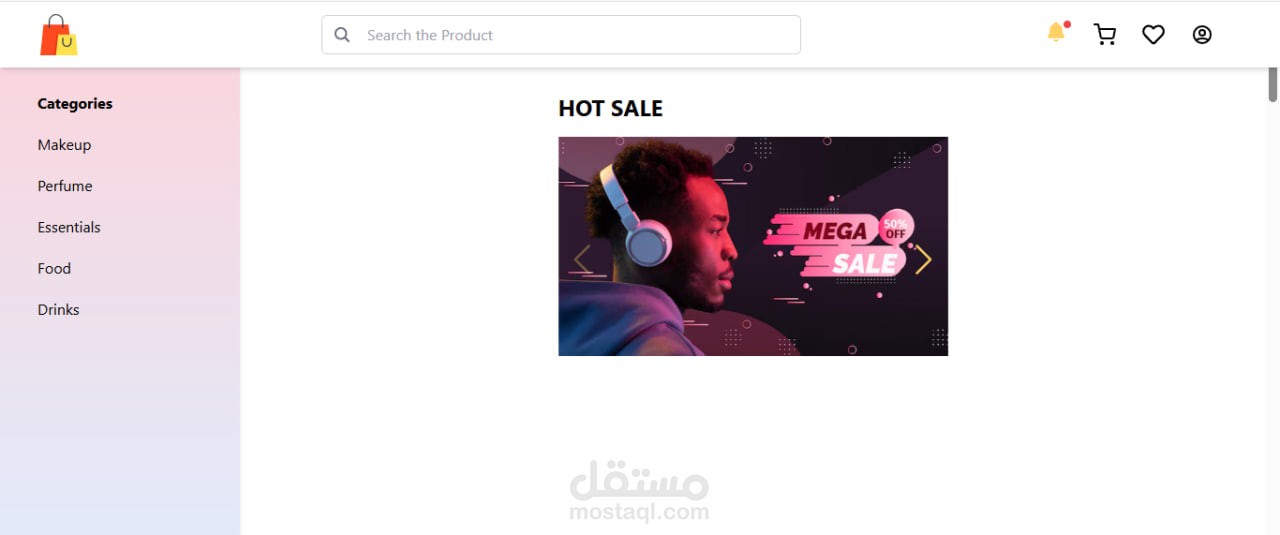Image resolution: width=1280 pixels, height=535 pixels.
Task: Click the HOT SALE heading
Action: coord(610,108)
